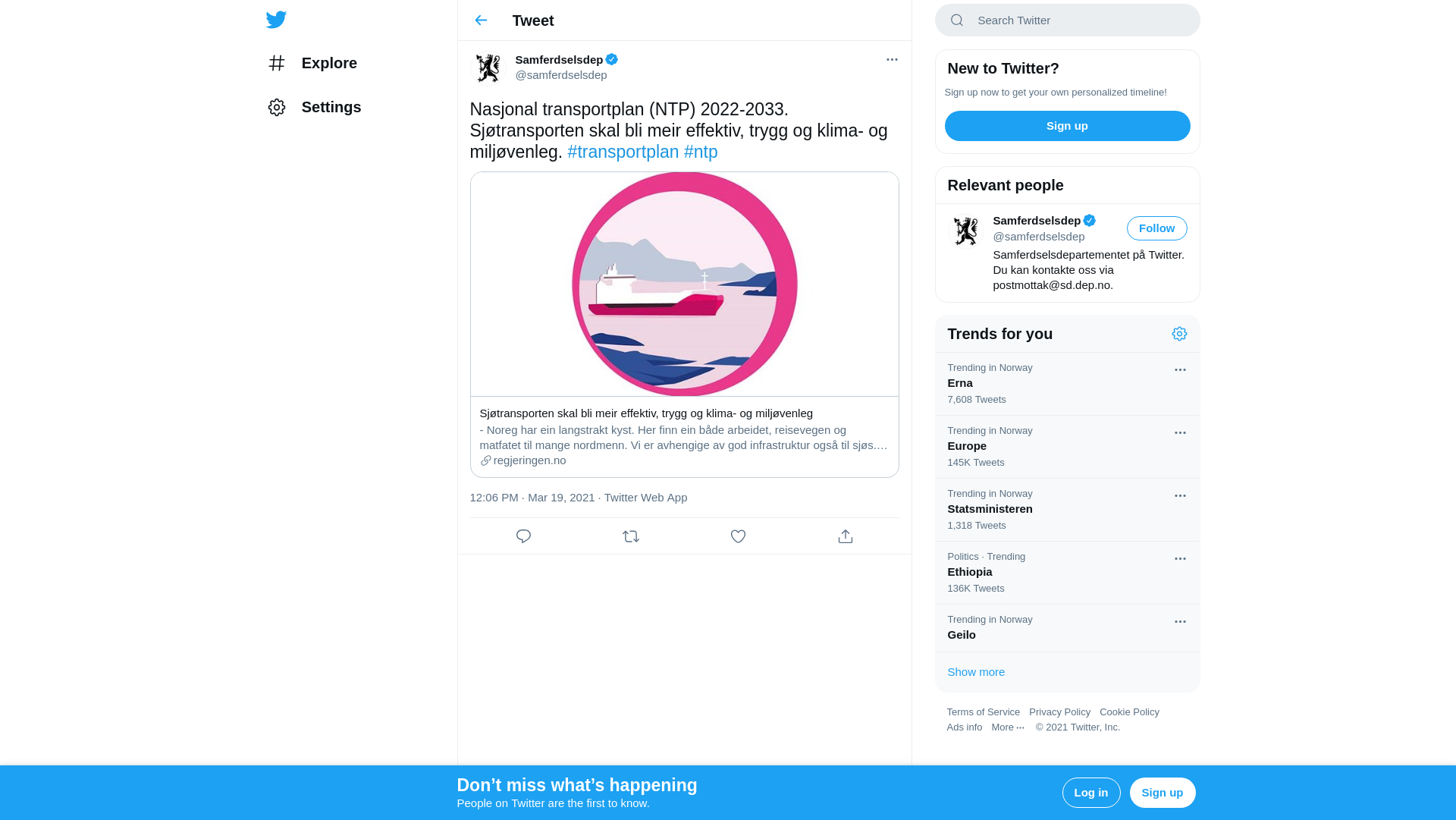1456x820 pixels.
Task: Click Samferdselsdep's profile avatar on the tweet
Action: pos(488,68)
